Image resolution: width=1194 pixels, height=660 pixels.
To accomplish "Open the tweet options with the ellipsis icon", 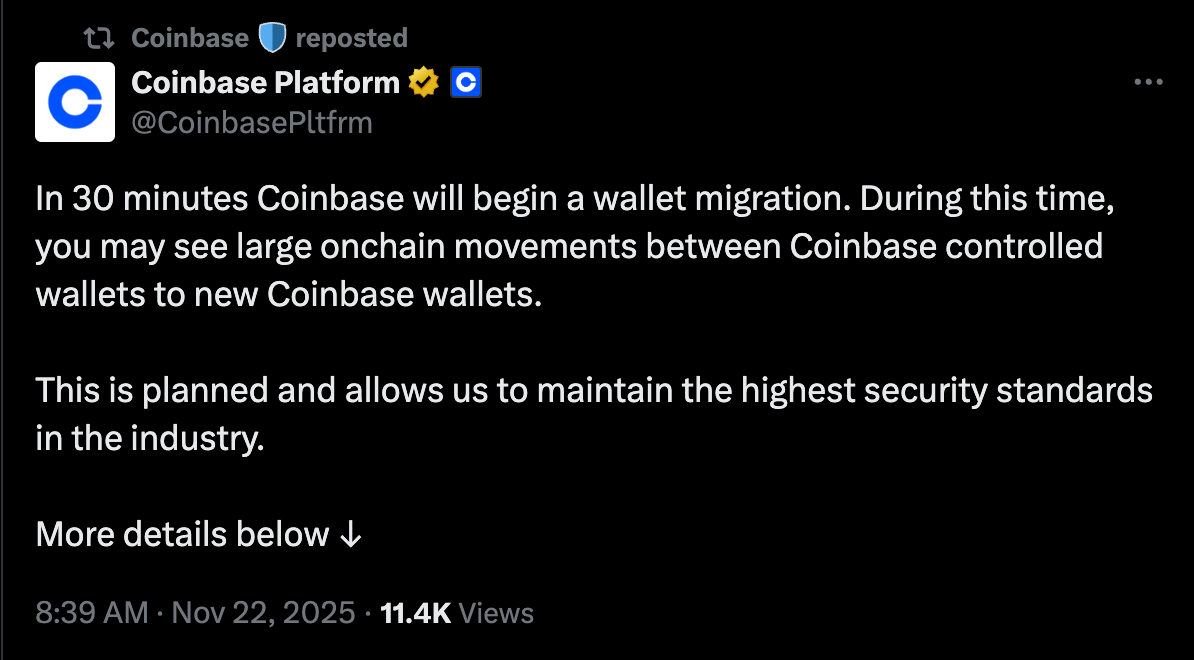I will coord(1148,81).
